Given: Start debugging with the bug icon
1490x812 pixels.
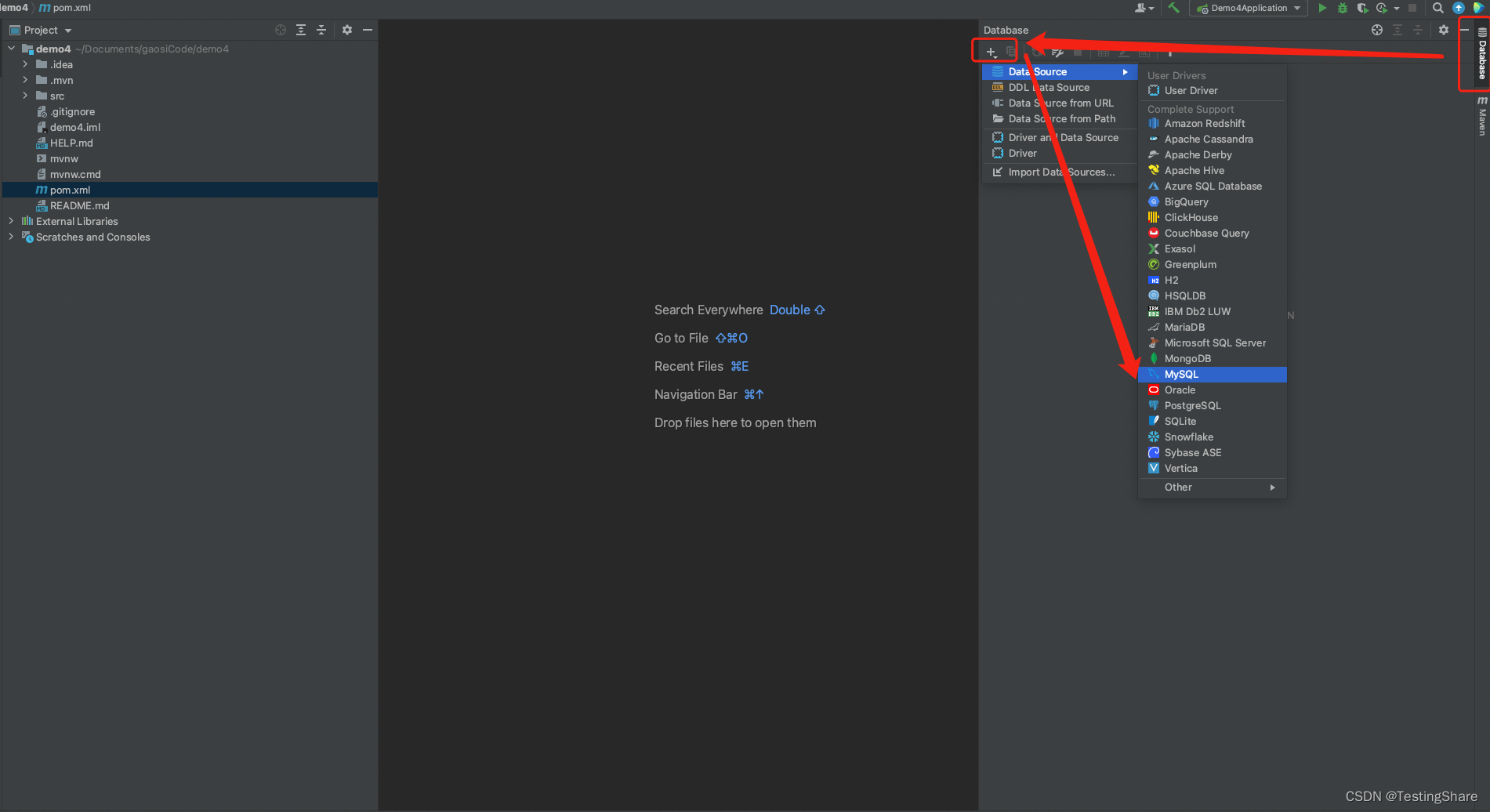Looking at the screenshot, I should click(x=1342, y=8).
